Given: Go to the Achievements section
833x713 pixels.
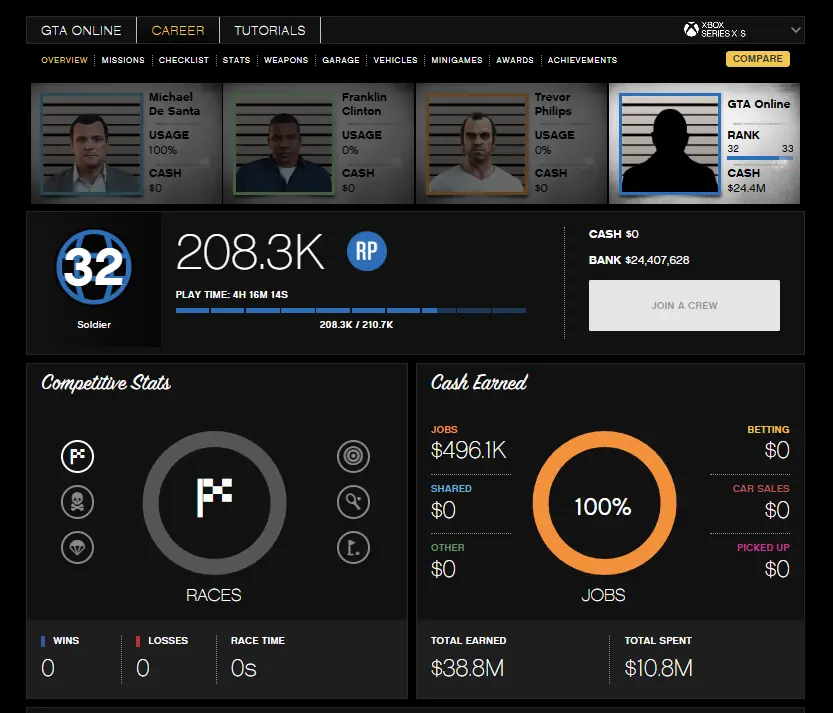Looking at the screenshot, I should pos(582,60).
